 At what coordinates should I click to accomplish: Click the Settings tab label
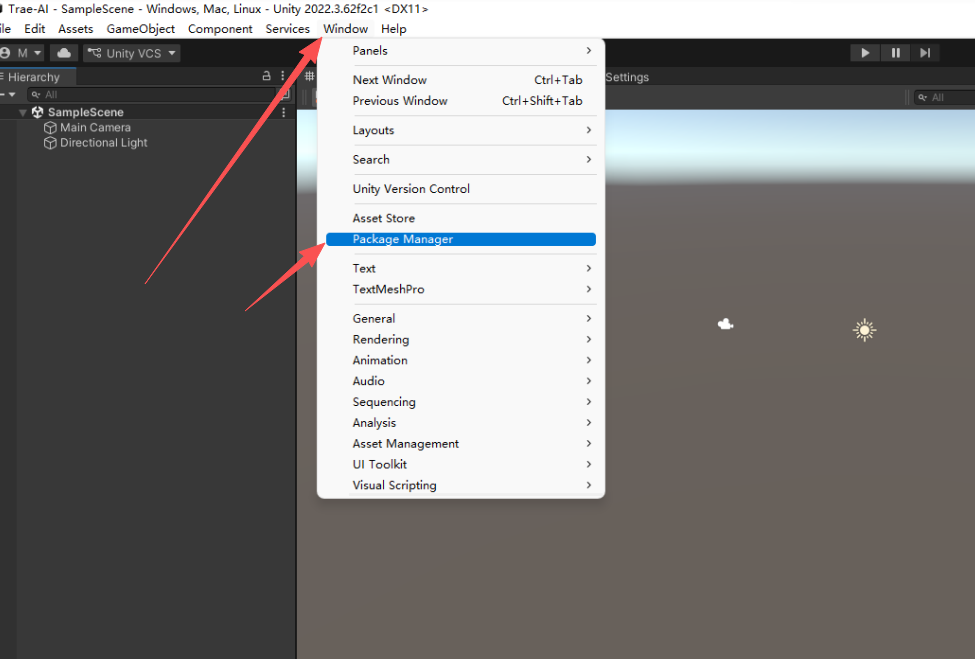pyautogui.click(x=627, y=77)
